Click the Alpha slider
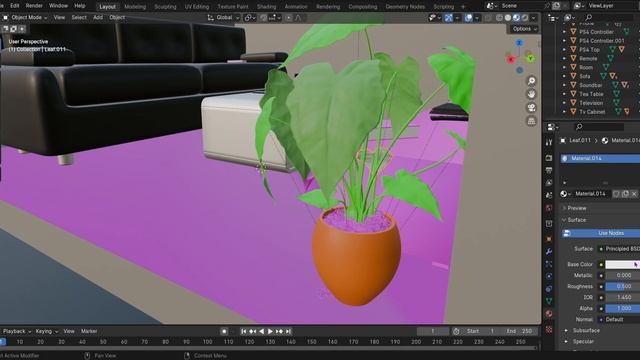 click(x=622, y=309)
